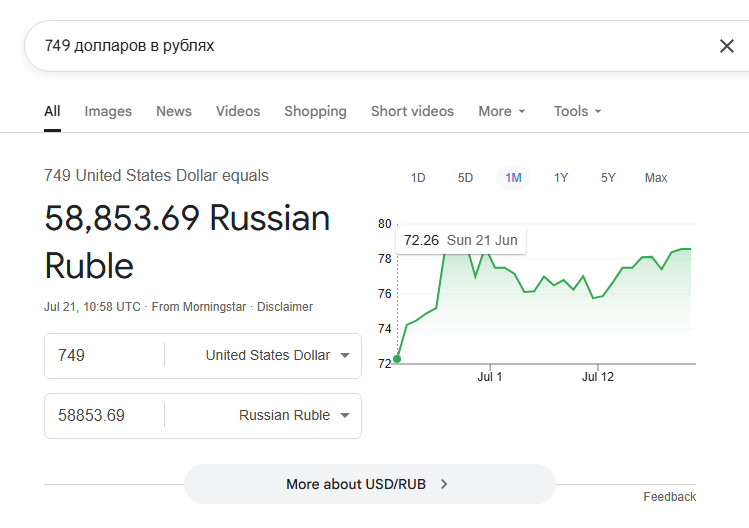The image size is (749, 528).
Task: Switch to the Images tab
Action: 108,111
